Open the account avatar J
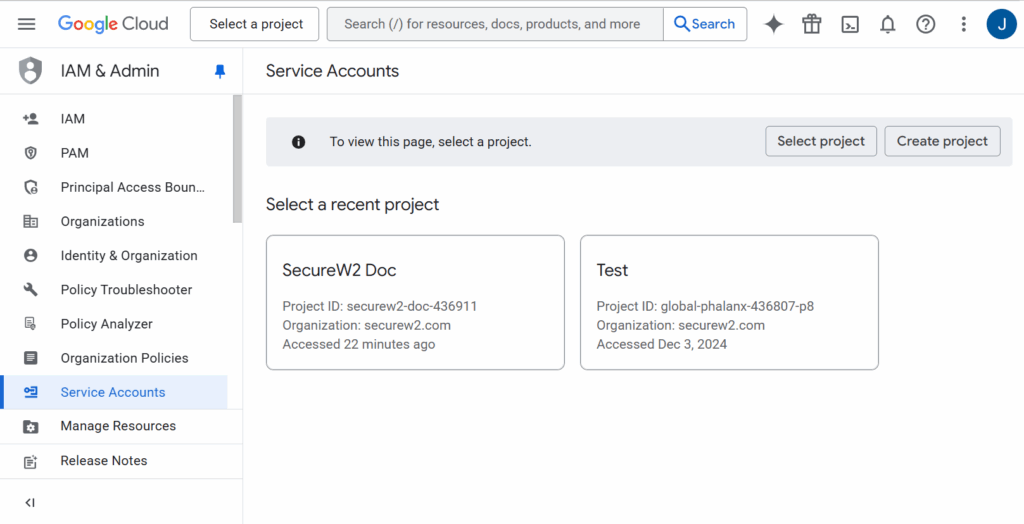 pyautogui.click(x=1002, y=24)
